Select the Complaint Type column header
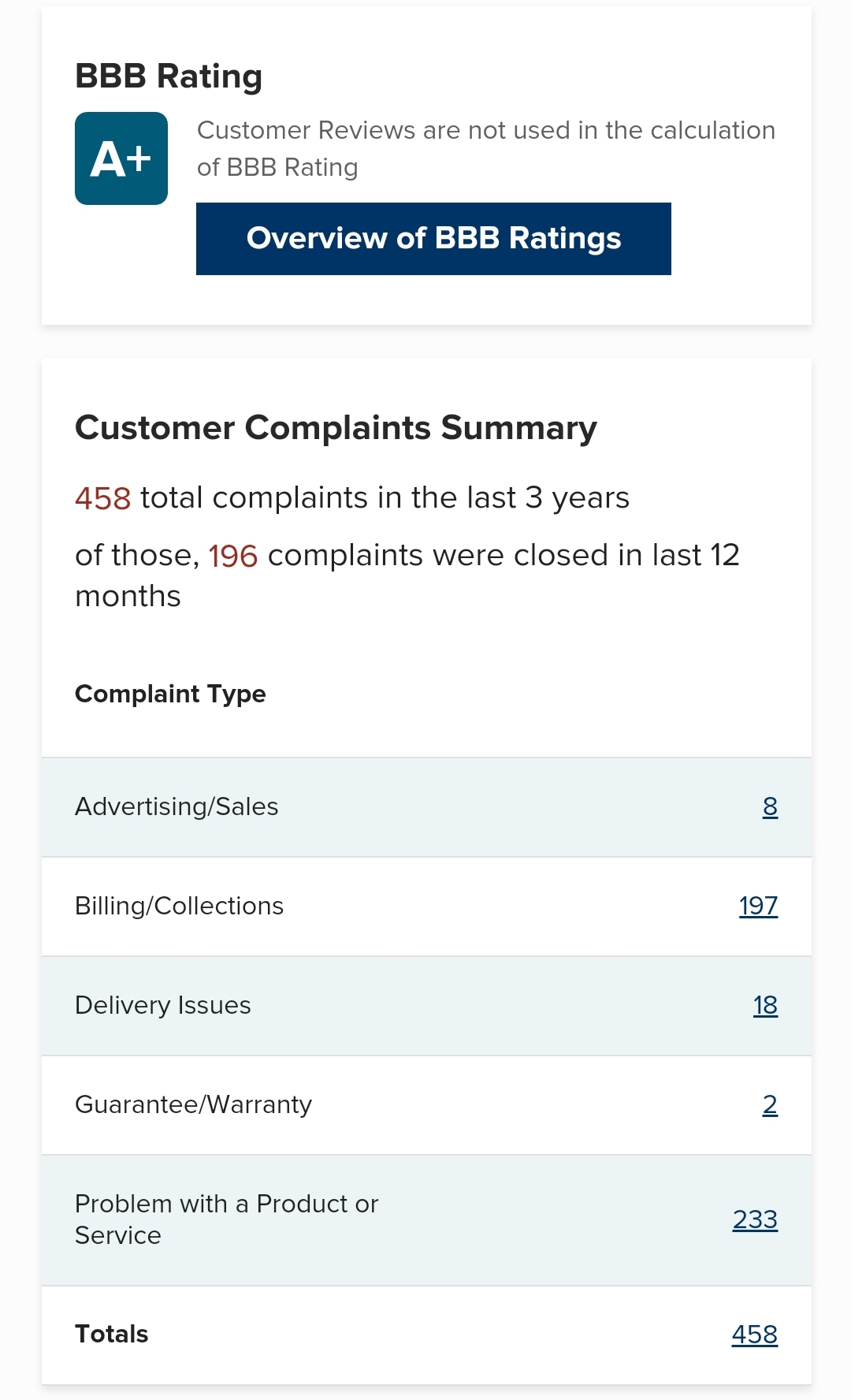Viewport: 851px width, 1400px height. coord(170,694)
